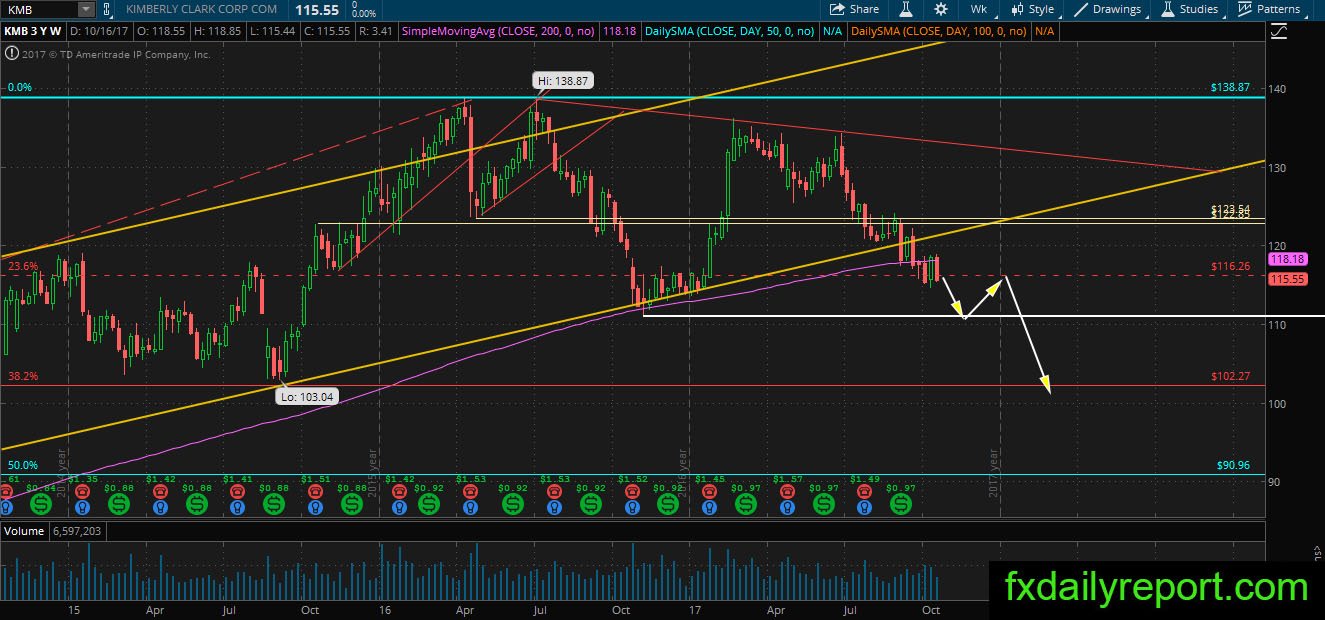Click the dividend icon right of $1.52 earnings
This screenshot has width=1325, height=620.
tap(668, 504)
